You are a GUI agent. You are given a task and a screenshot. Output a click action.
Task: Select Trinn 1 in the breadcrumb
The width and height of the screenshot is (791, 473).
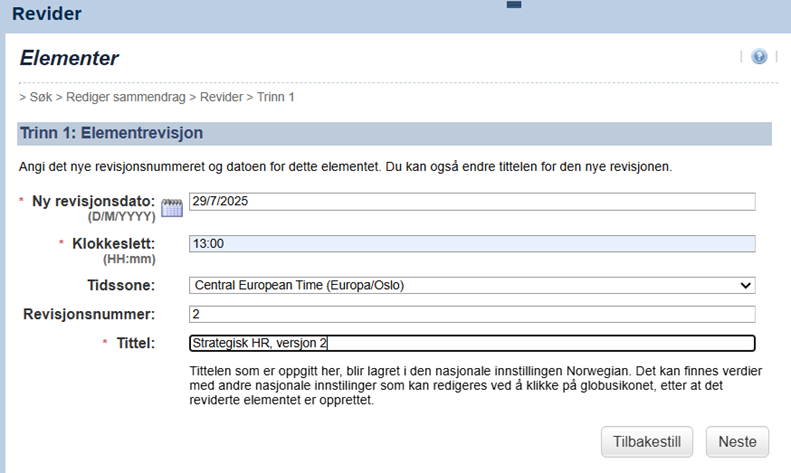(x=275, y=97)
